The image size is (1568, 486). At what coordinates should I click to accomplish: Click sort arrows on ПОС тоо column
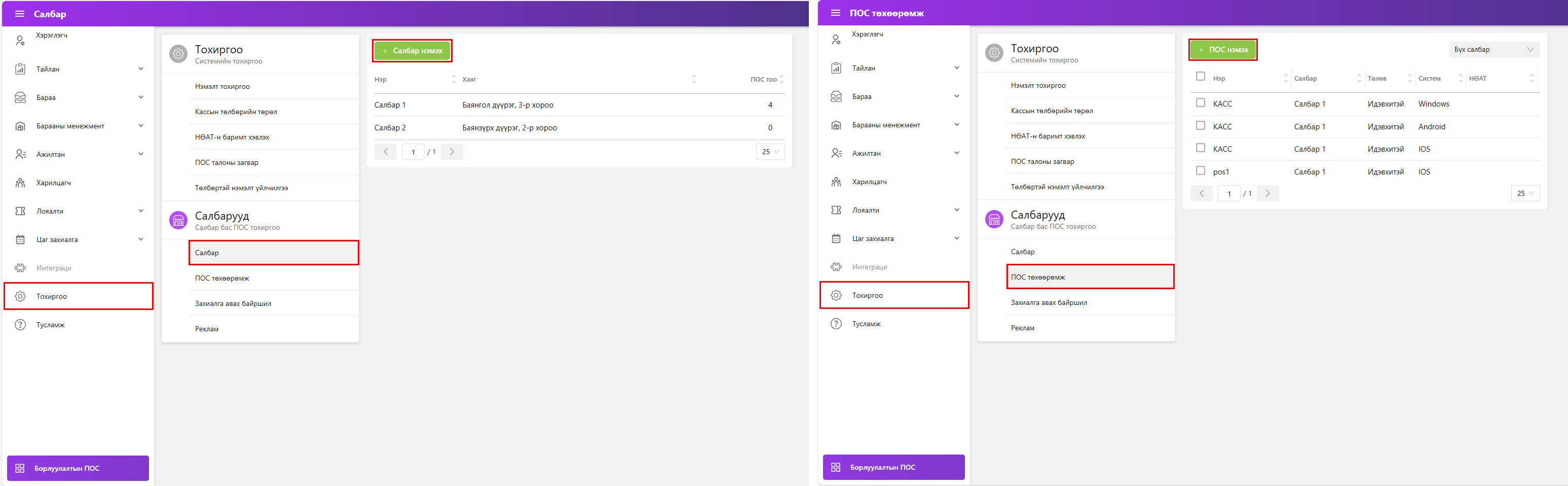point(781,80)
